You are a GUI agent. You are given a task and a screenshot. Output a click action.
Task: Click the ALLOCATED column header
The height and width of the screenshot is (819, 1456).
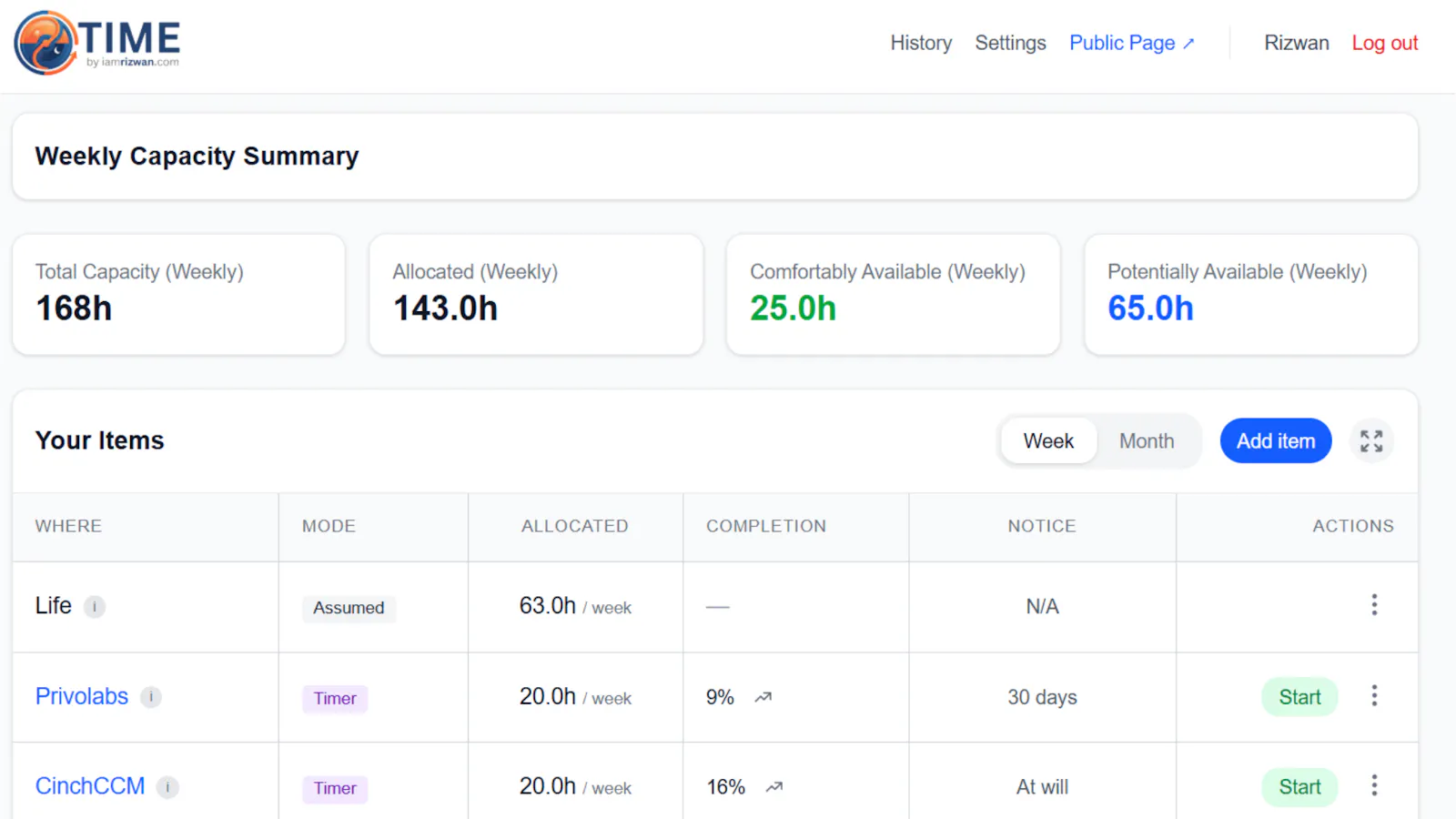[x=574, y=526]
